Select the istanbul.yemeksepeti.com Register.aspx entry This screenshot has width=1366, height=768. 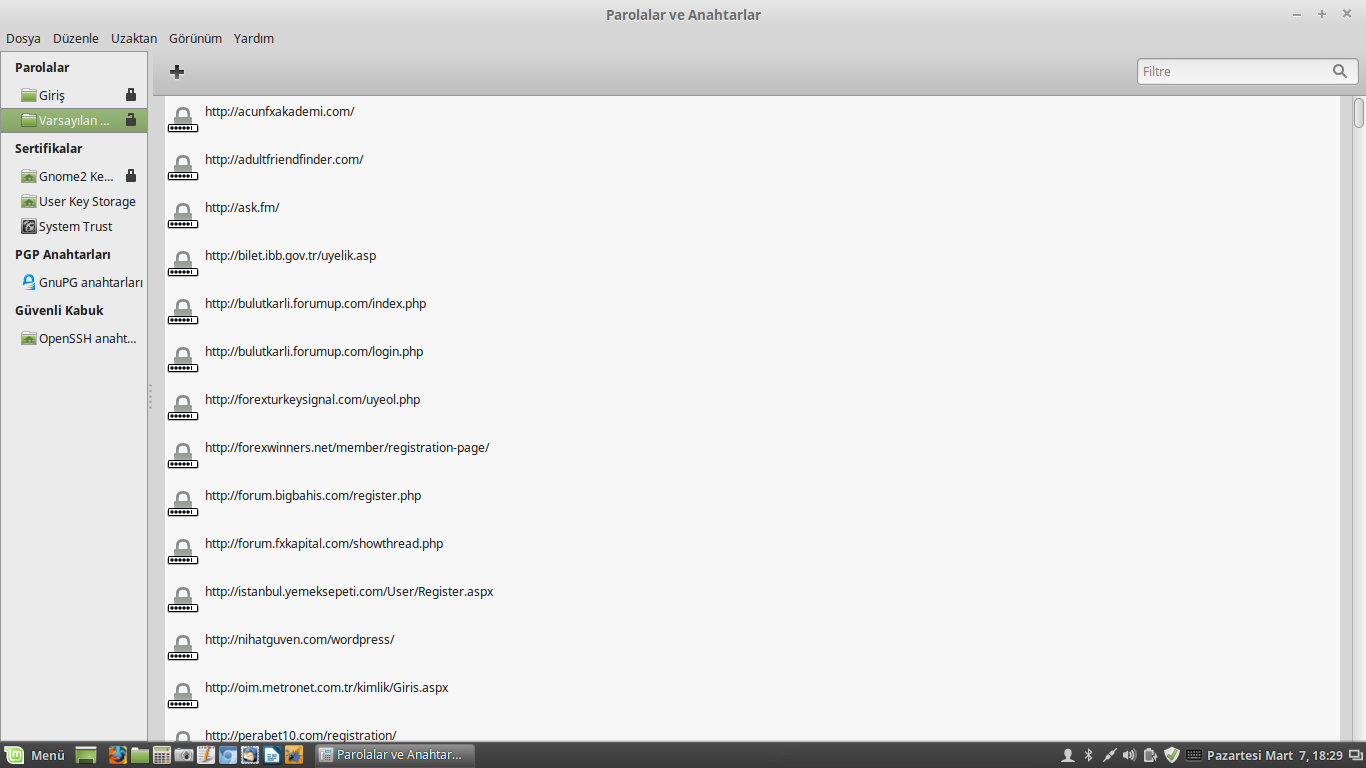tap(752, 600)
